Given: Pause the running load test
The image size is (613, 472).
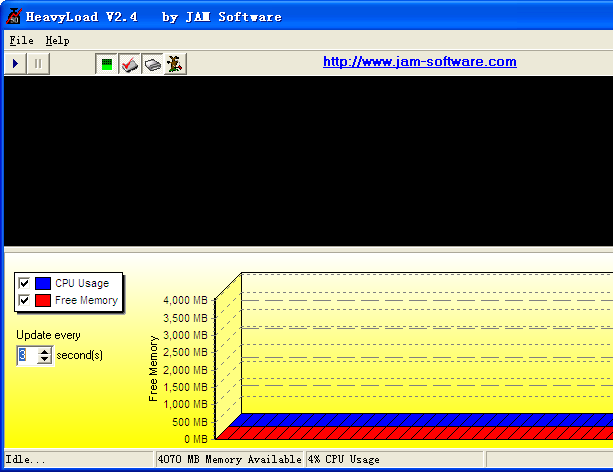Looking at the screenshot, I should pos(38,63).
